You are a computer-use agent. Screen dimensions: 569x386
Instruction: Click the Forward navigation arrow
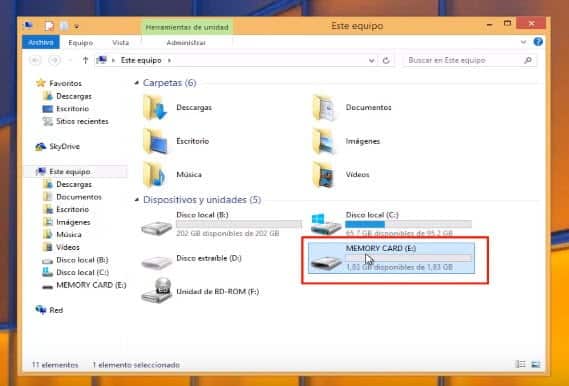tap(54, 60)
